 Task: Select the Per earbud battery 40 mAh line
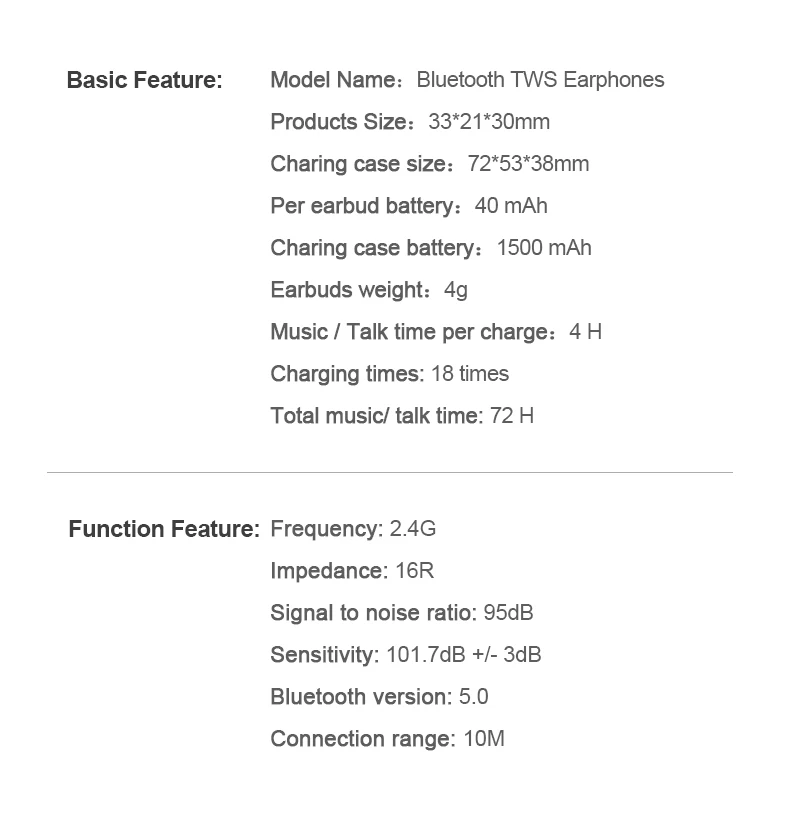409,206
